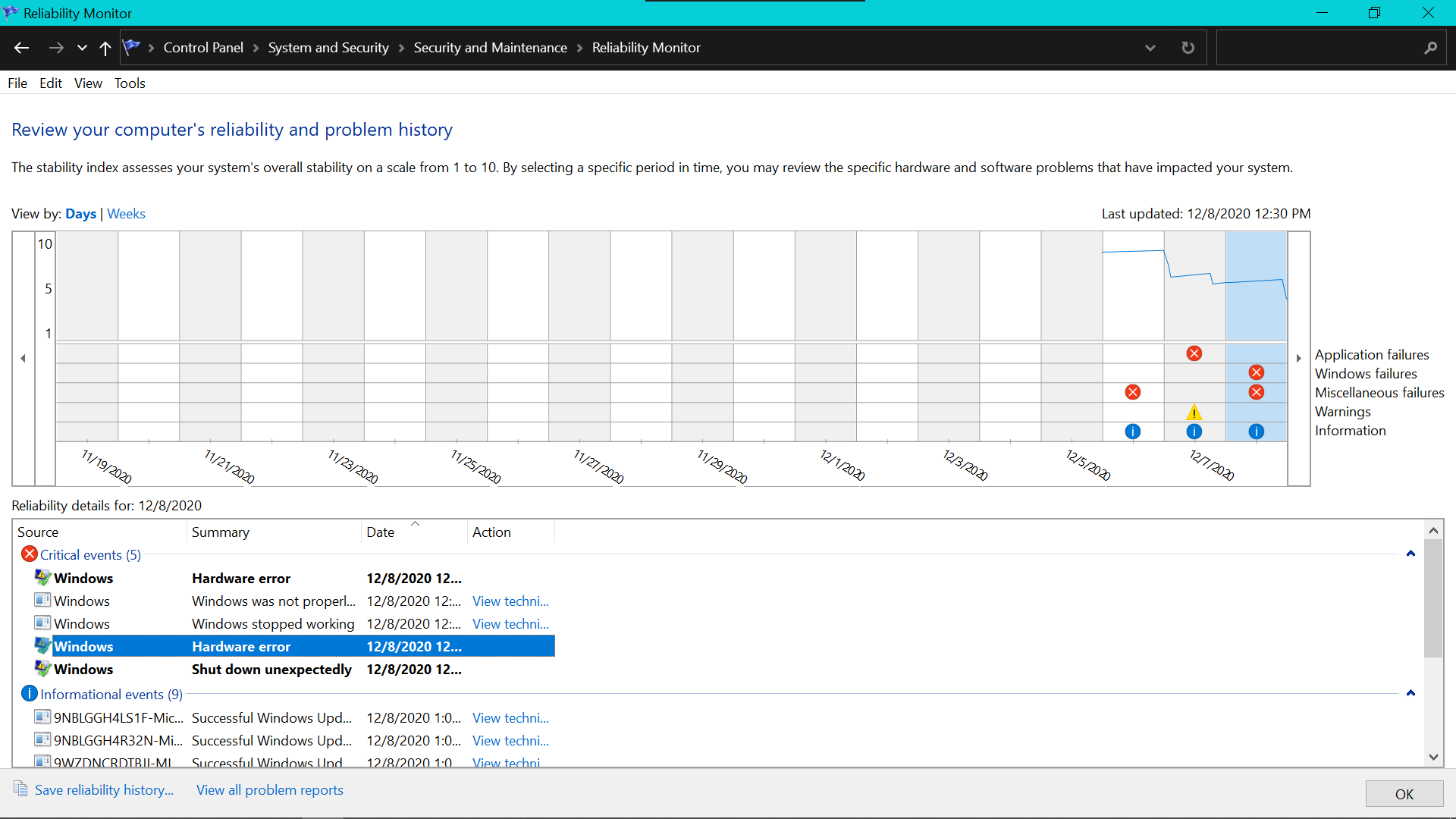Click the Save reliability history document icon
1456x819 pixels.
[20, 789]
